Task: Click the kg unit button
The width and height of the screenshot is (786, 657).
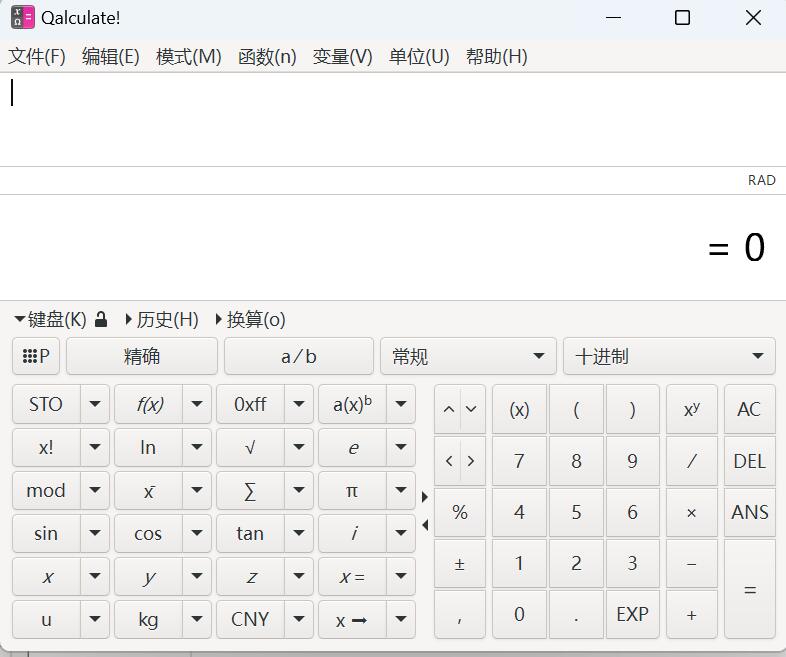Action: (149, 619)
